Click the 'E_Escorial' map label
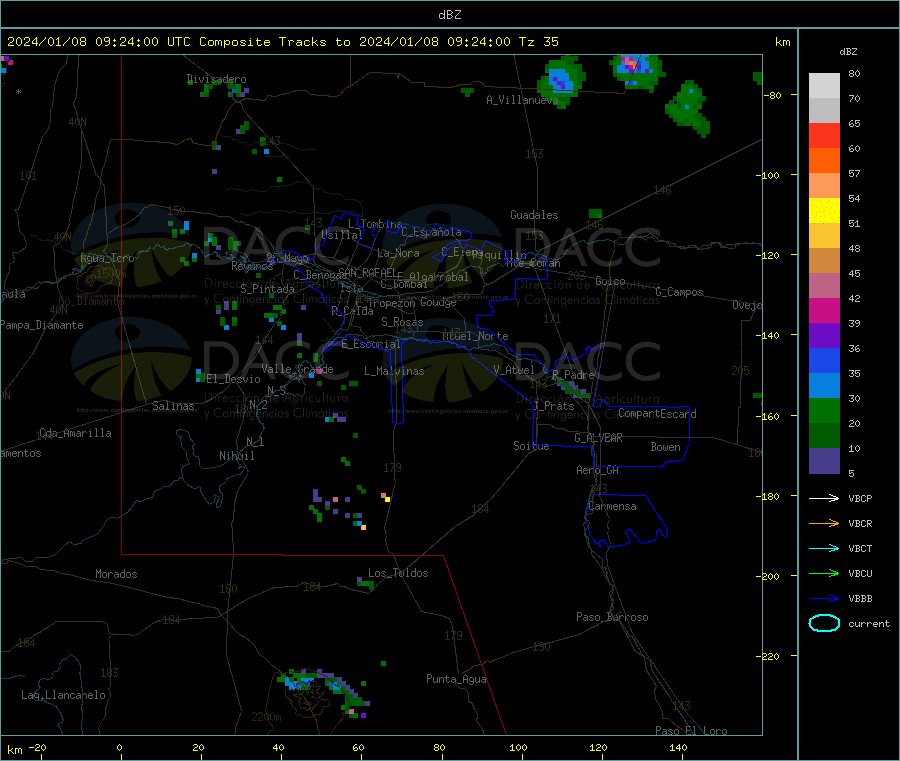The height and width of the screenshot is (761, 900). tap(371, 344)
